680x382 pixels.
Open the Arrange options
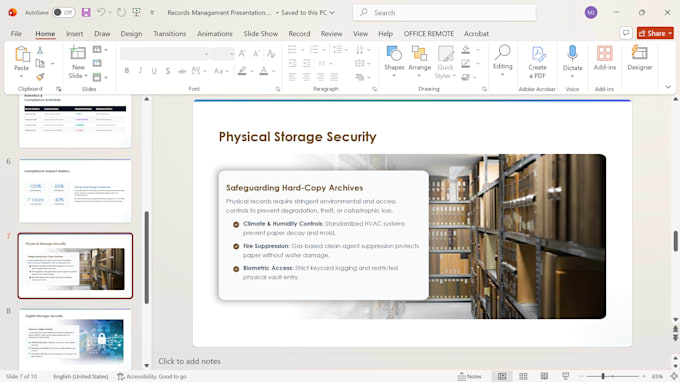pos(419,62)
